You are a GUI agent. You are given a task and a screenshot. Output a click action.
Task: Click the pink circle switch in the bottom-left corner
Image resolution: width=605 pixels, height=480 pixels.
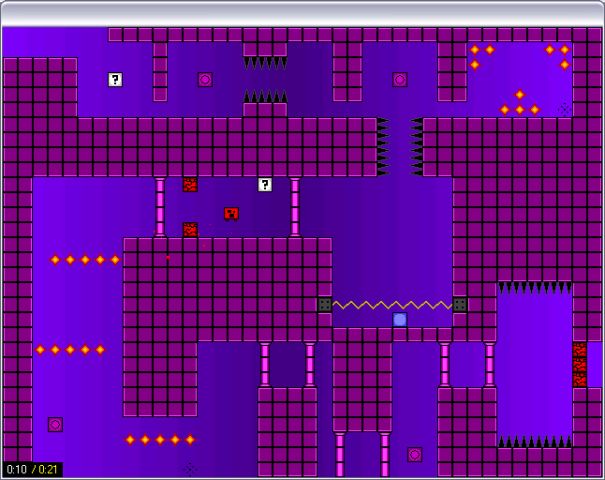(x=55, y=424)
